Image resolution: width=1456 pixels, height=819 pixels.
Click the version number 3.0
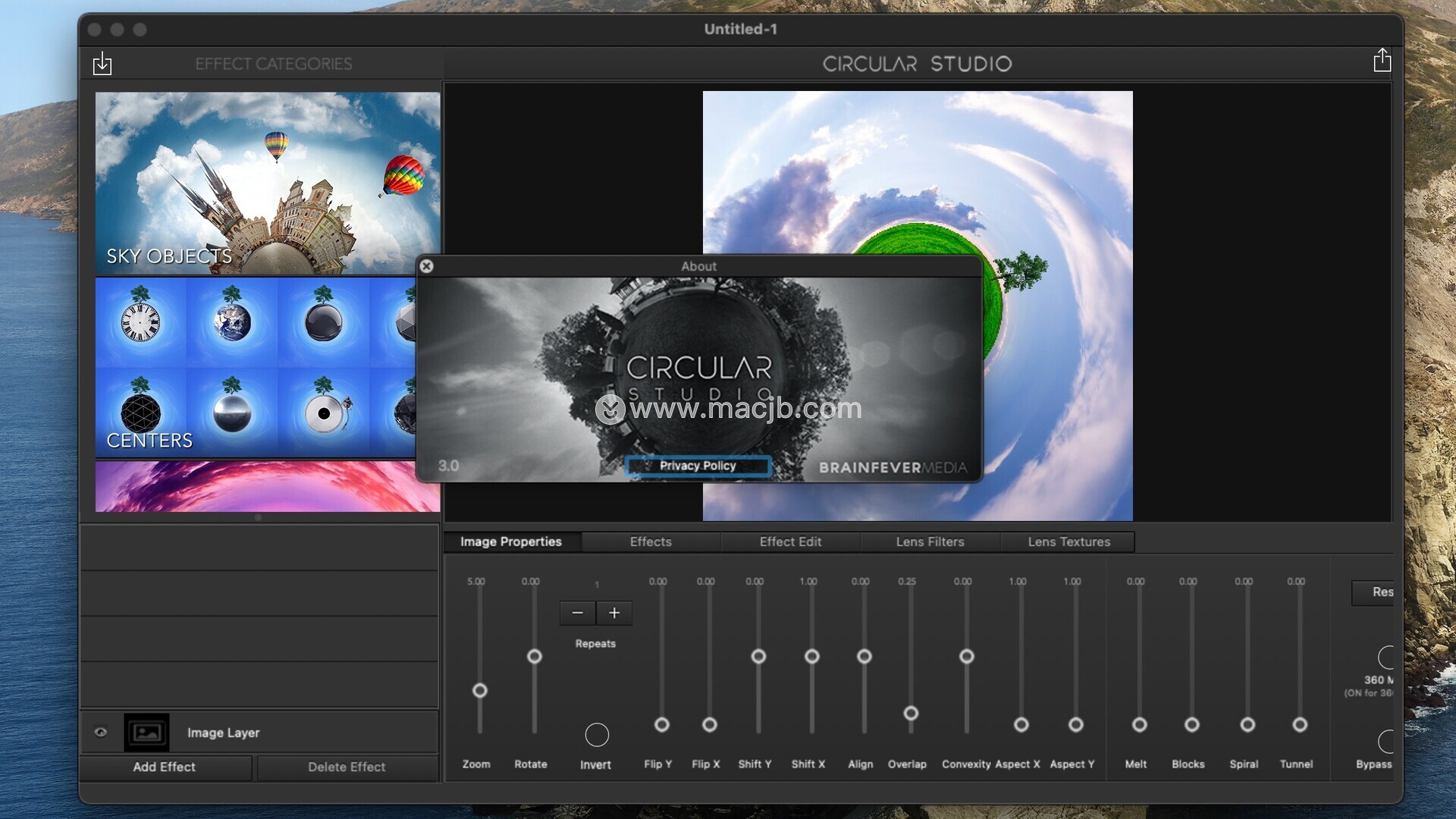pyautogui.click(x=448, y=466)
